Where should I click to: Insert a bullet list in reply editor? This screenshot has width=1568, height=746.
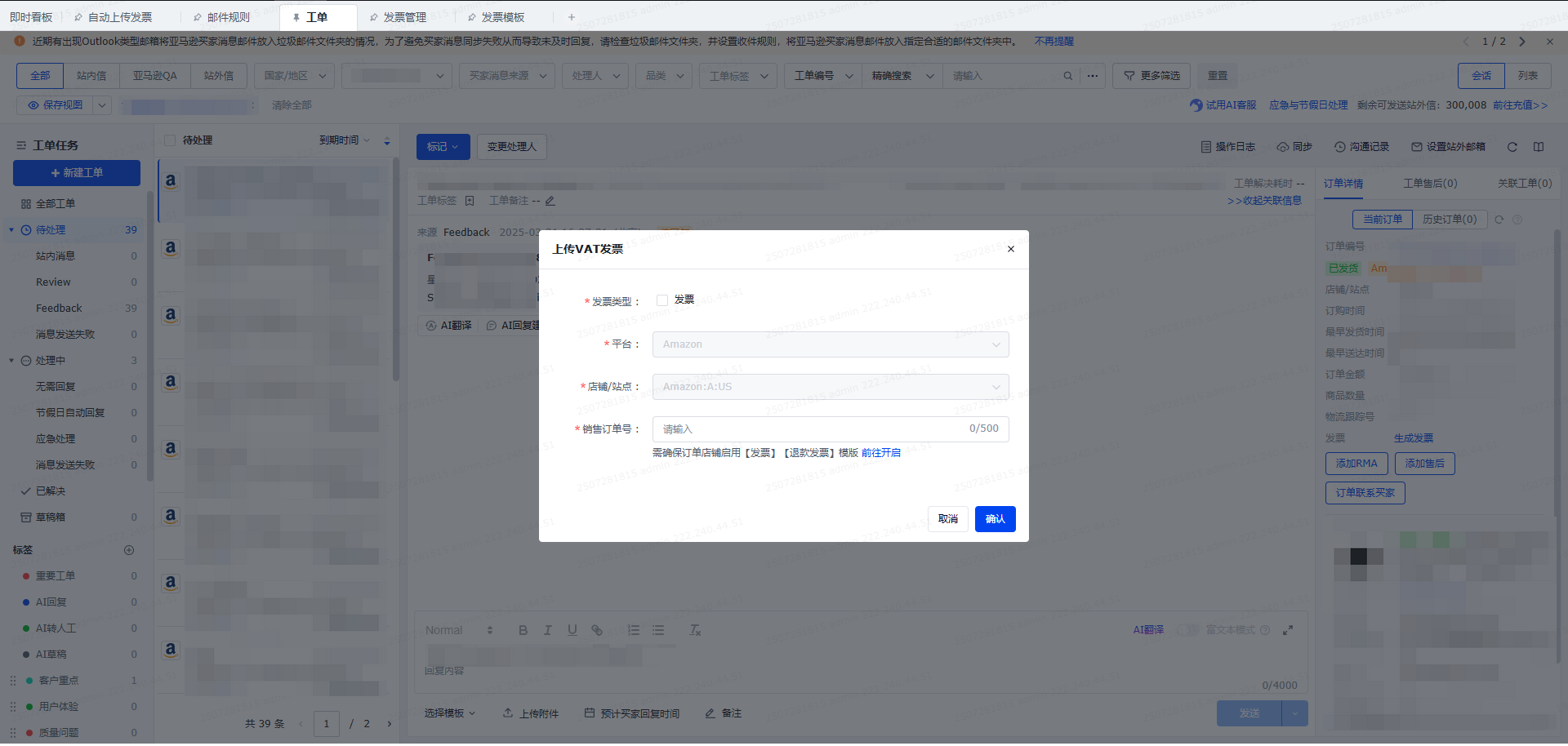point(658,630)
